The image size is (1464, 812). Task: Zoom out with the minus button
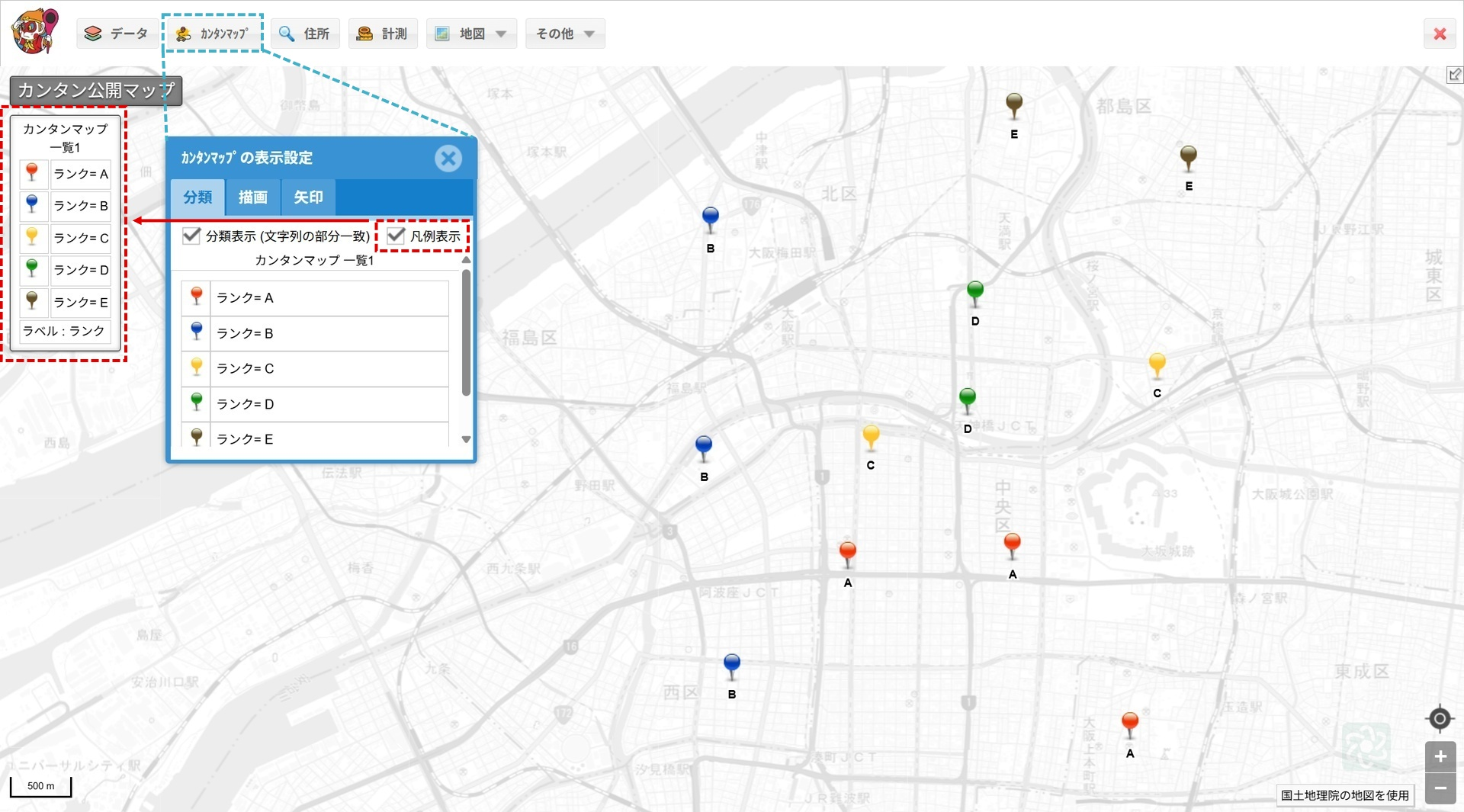(1440, 788)
